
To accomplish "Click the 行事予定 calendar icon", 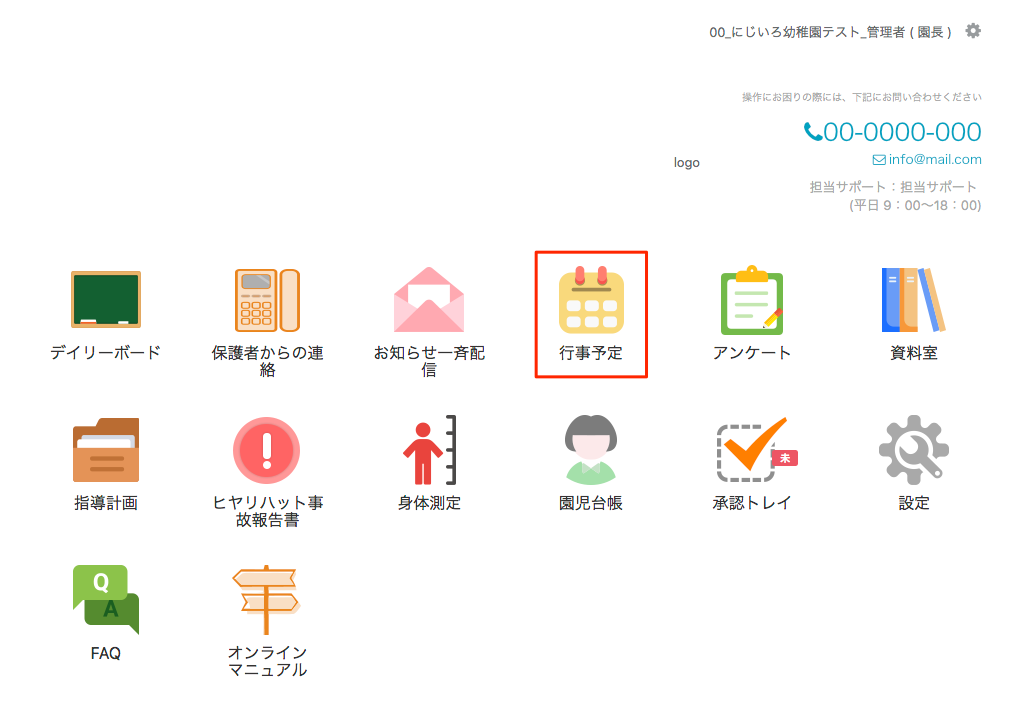I will (x=591, y=300).
